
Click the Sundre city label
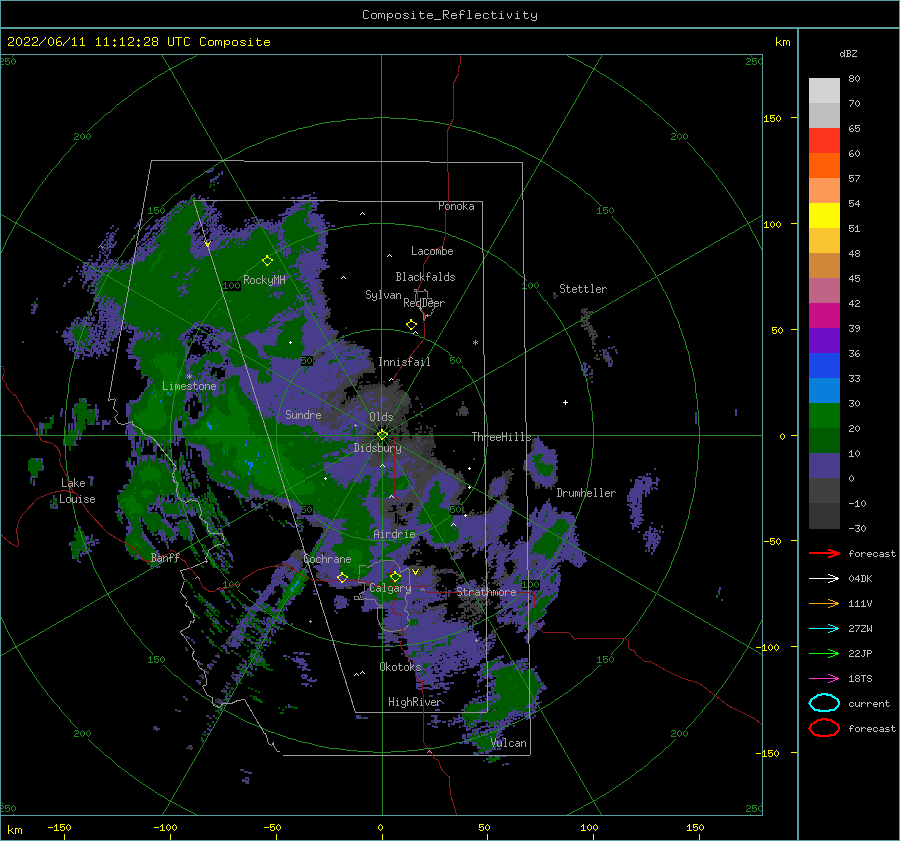(x=303, y=414)
